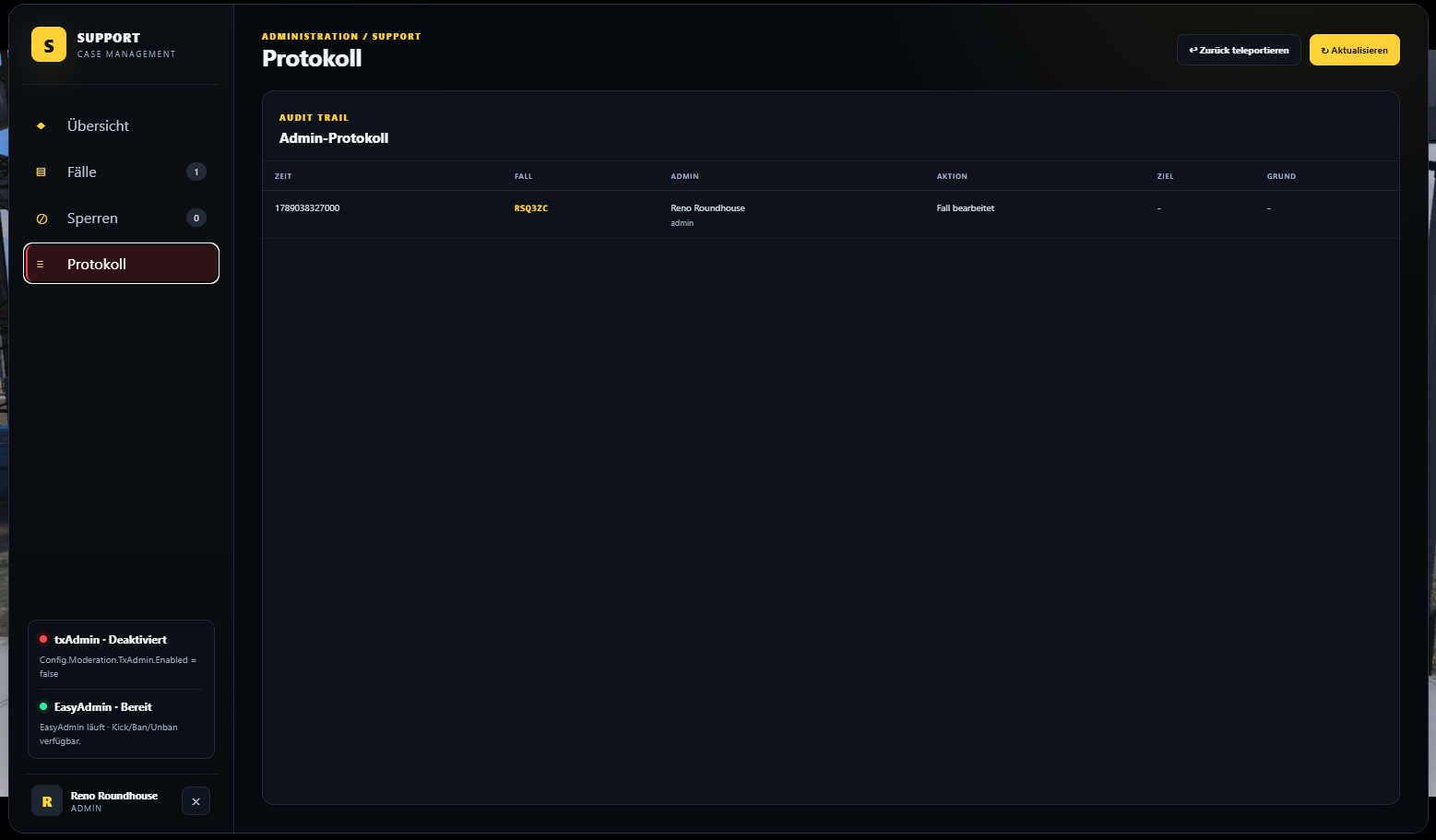The height and width of the screenshot is (840, 1436).
Task: Click the Sperren ban icon
Action: (42, 219)
